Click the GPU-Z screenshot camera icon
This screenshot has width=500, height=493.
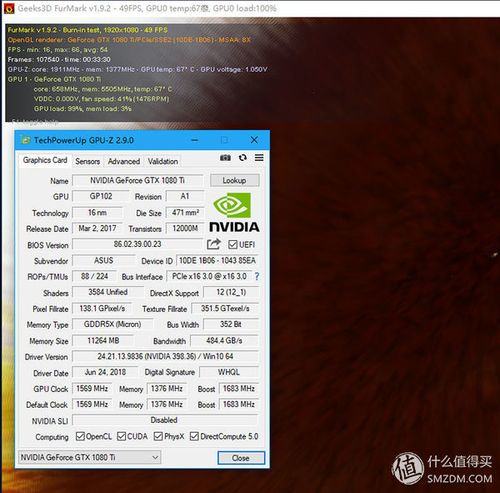pyautogui.click(x=225, y=157)
